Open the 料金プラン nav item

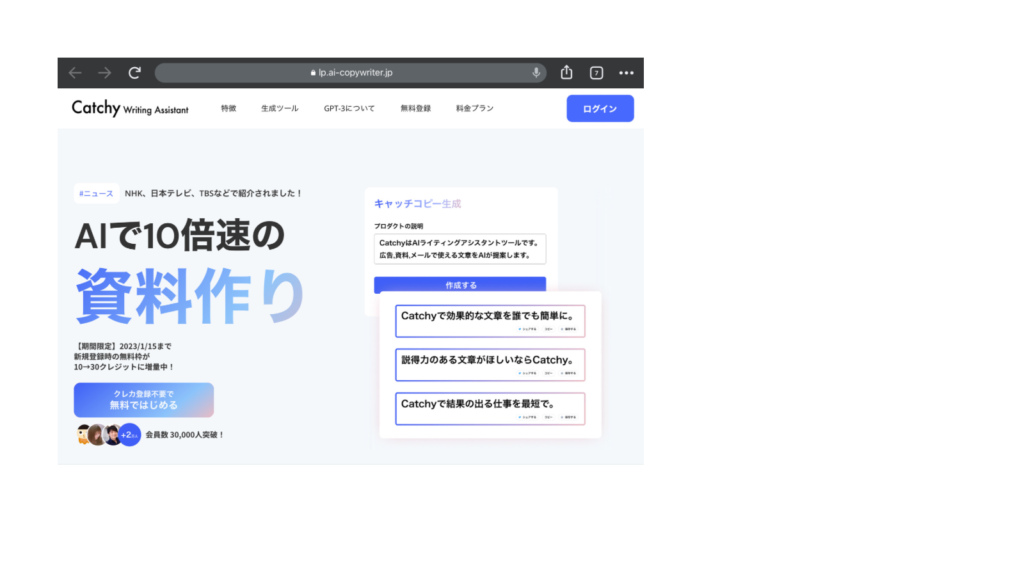coord(475,108)
